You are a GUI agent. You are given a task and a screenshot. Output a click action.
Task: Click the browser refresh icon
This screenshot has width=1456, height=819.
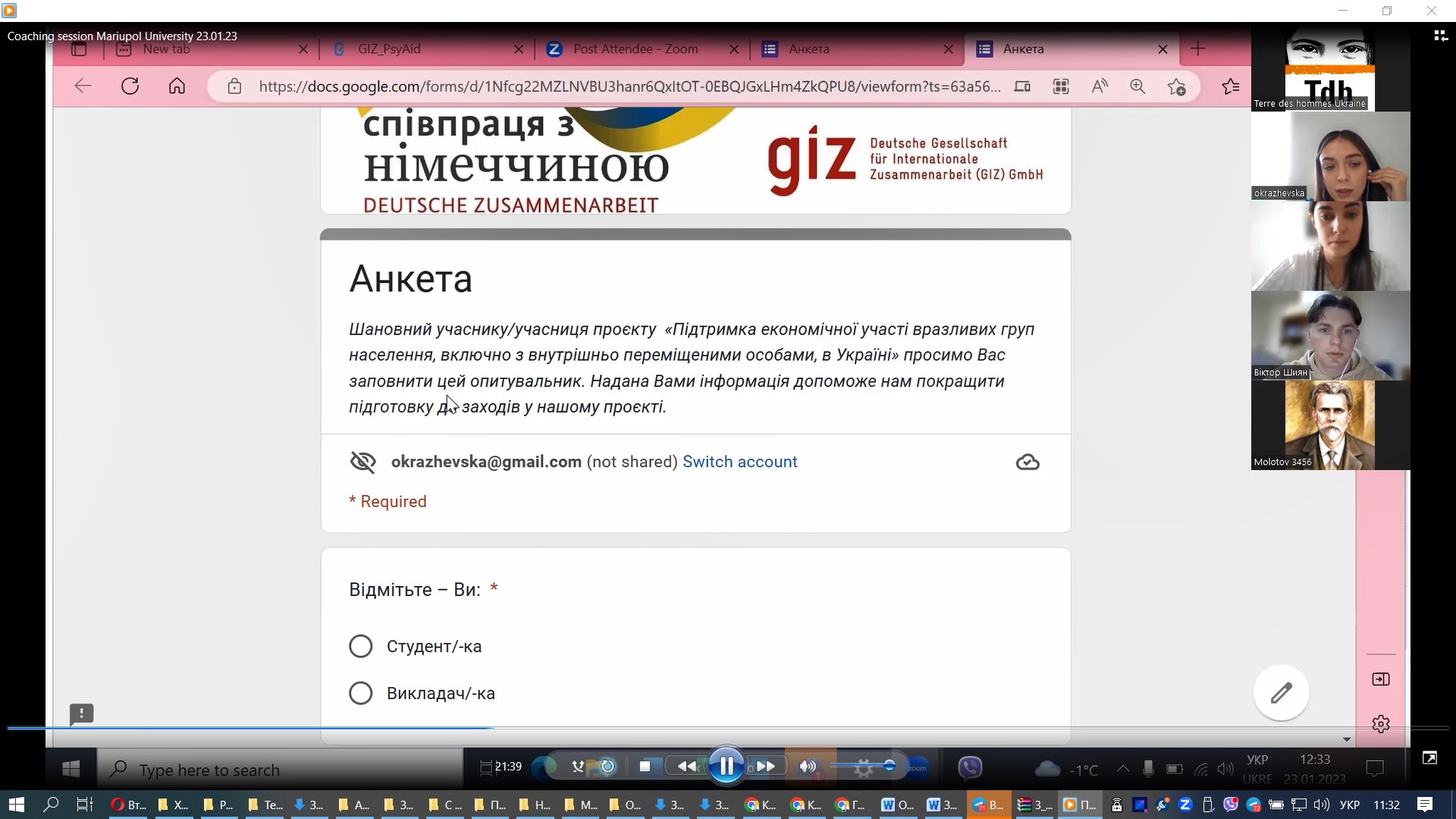coord(130,86)
